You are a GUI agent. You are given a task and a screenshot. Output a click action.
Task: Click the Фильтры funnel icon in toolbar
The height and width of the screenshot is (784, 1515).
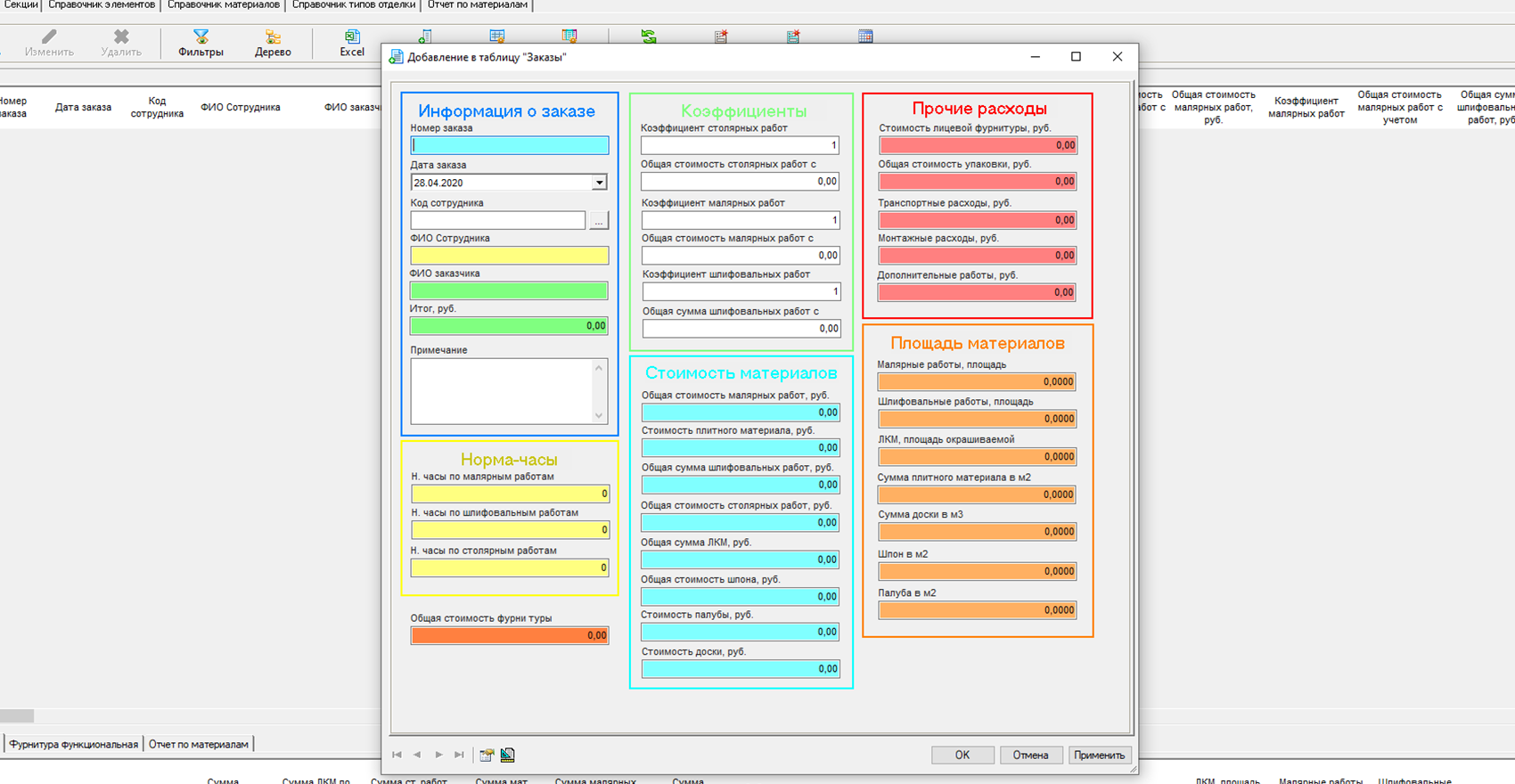coord(201,37)
